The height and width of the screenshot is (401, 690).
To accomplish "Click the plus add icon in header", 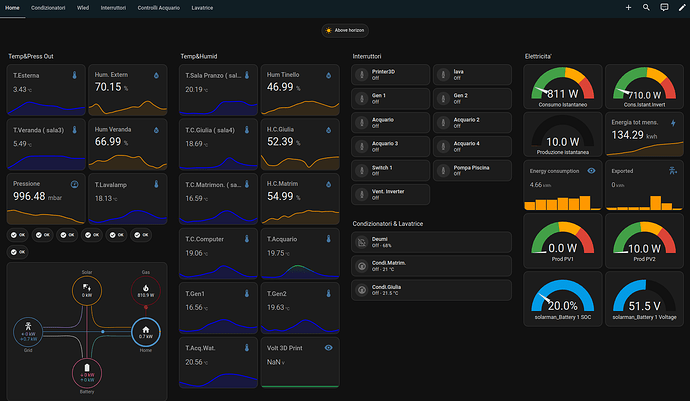I will [x=628, y=7].
